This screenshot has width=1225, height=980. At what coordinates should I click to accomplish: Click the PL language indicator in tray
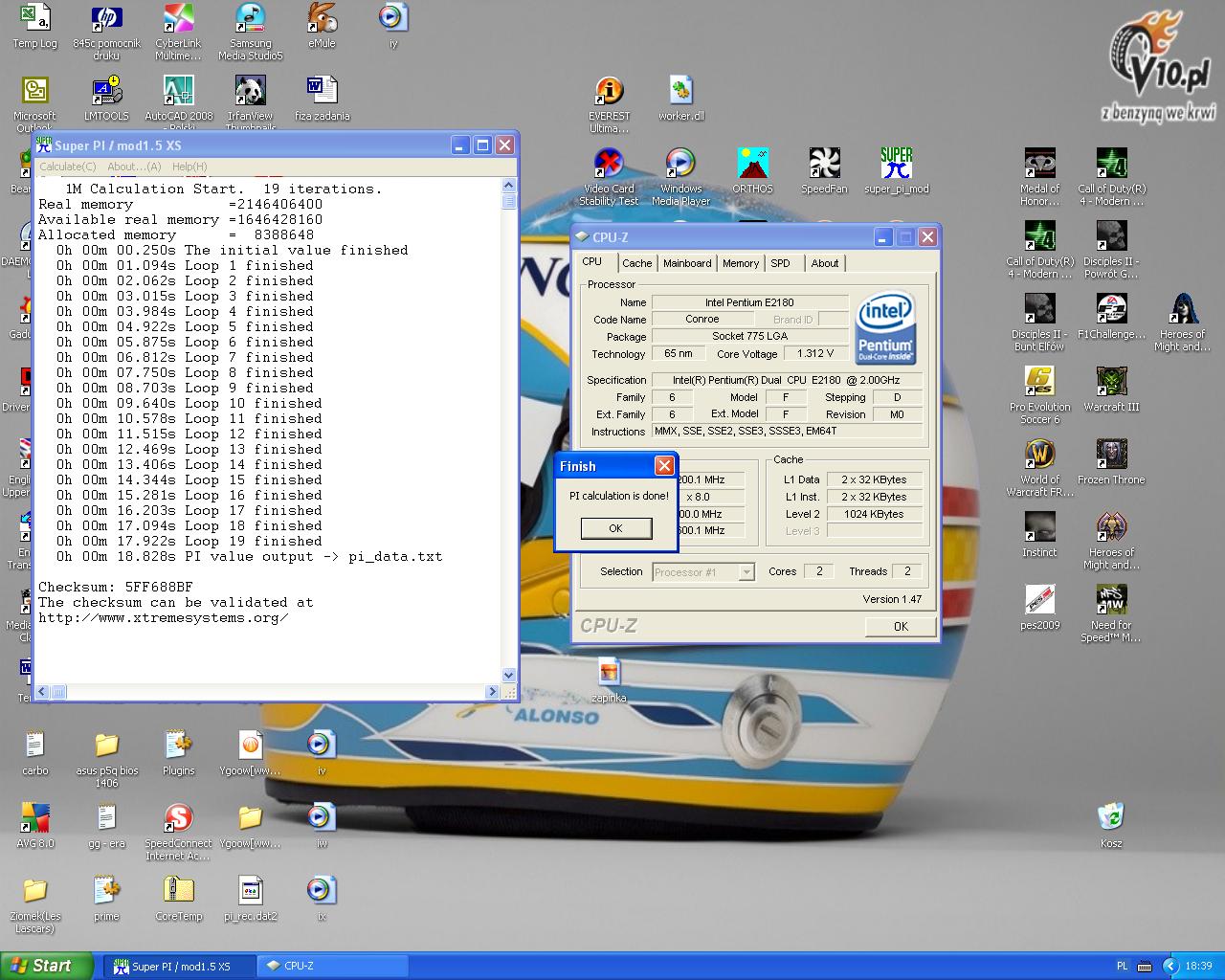1123,967
